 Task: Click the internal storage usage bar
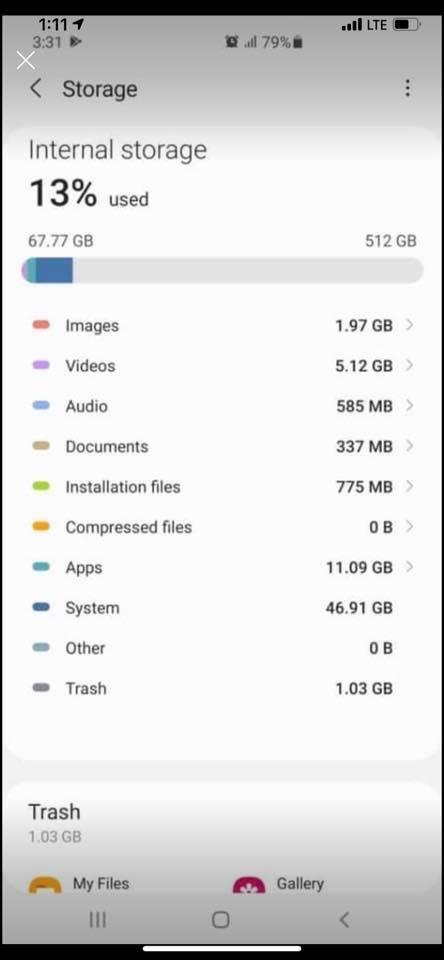pos(222,270)
